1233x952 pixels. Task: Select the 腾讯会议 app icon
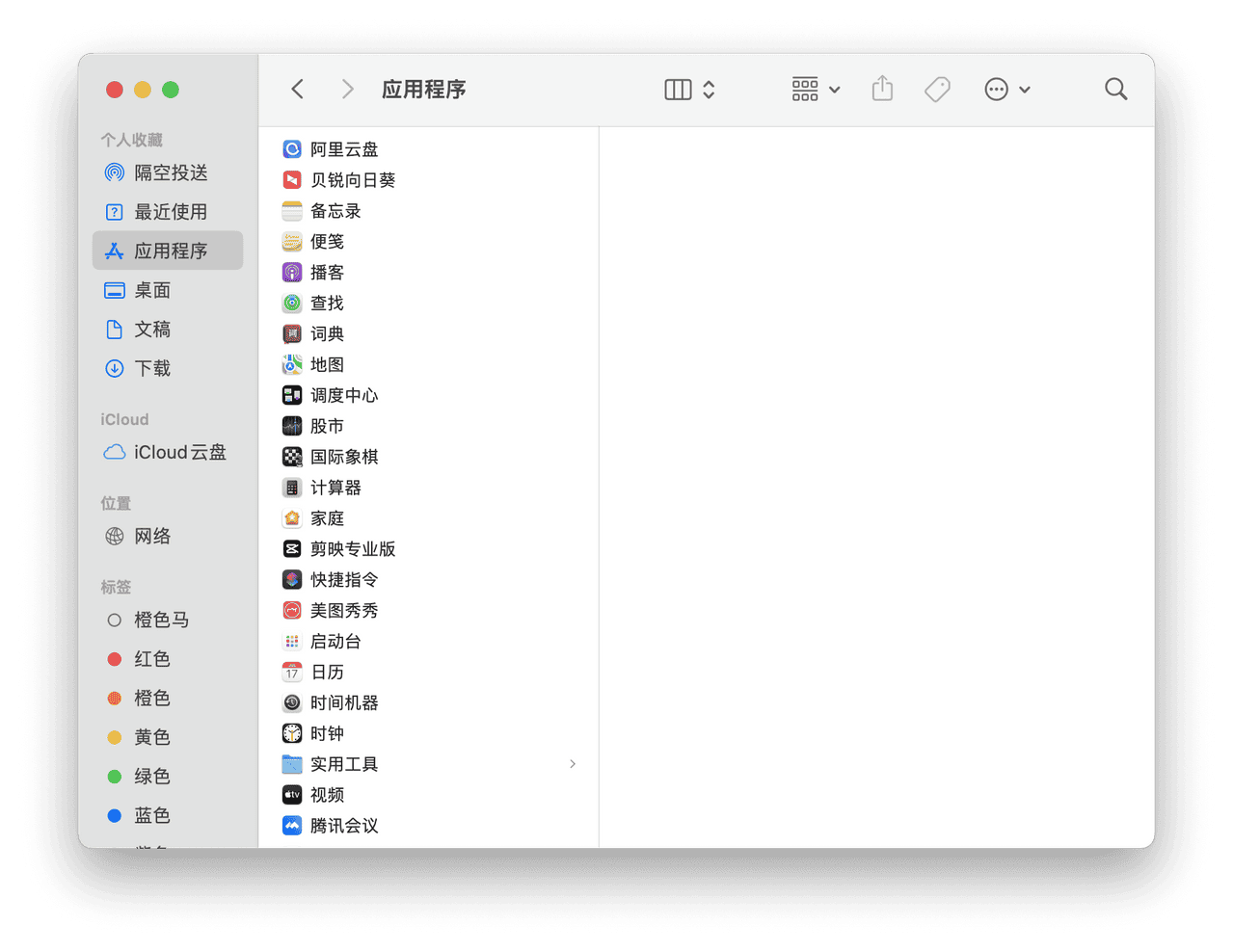tap(292, 826)
